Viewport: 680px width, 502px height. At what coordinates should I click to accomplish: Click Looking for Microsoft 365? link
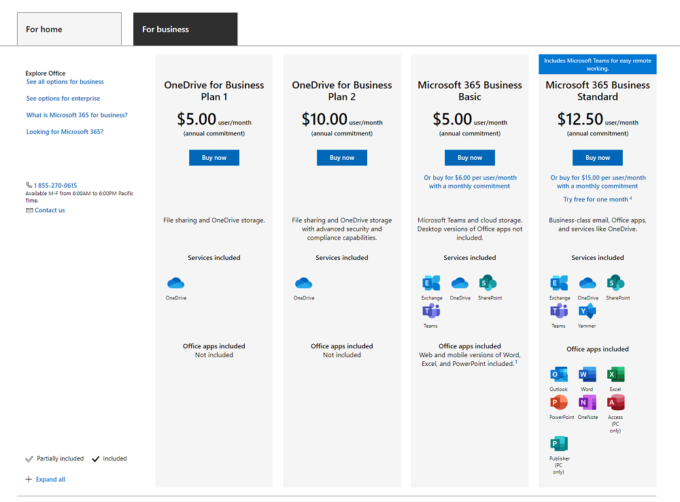coord(65,132)
